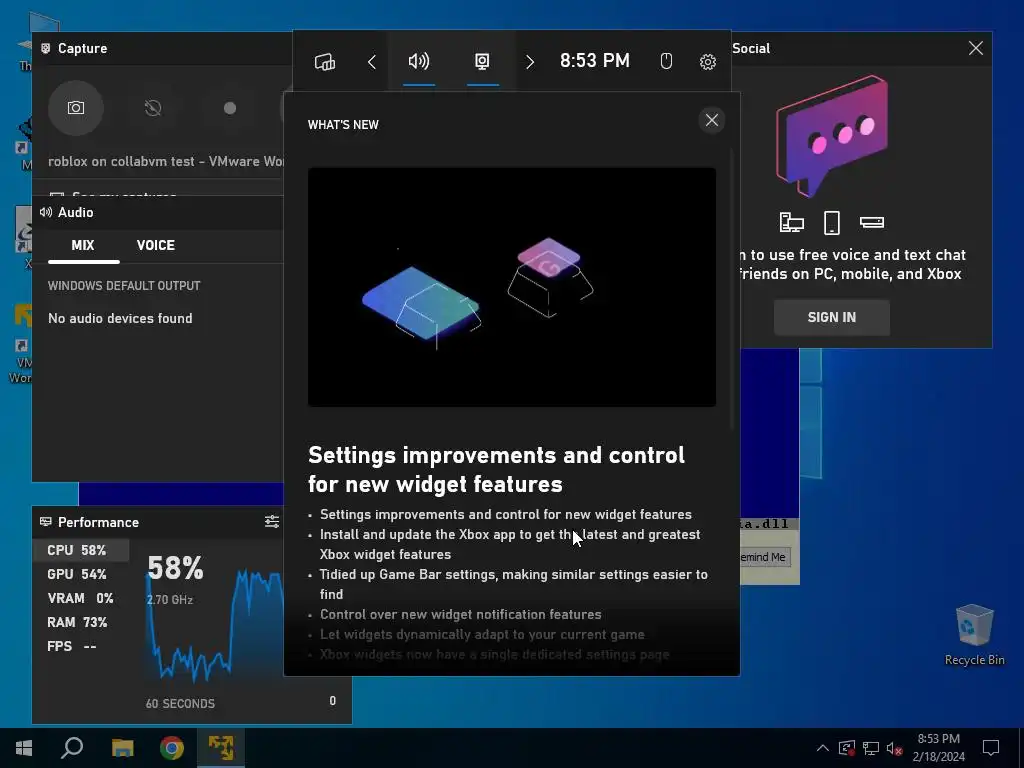Click the 2.70 GHz CPU speed value
Viewport: 1024px width, 768px height.
(169, 600)
